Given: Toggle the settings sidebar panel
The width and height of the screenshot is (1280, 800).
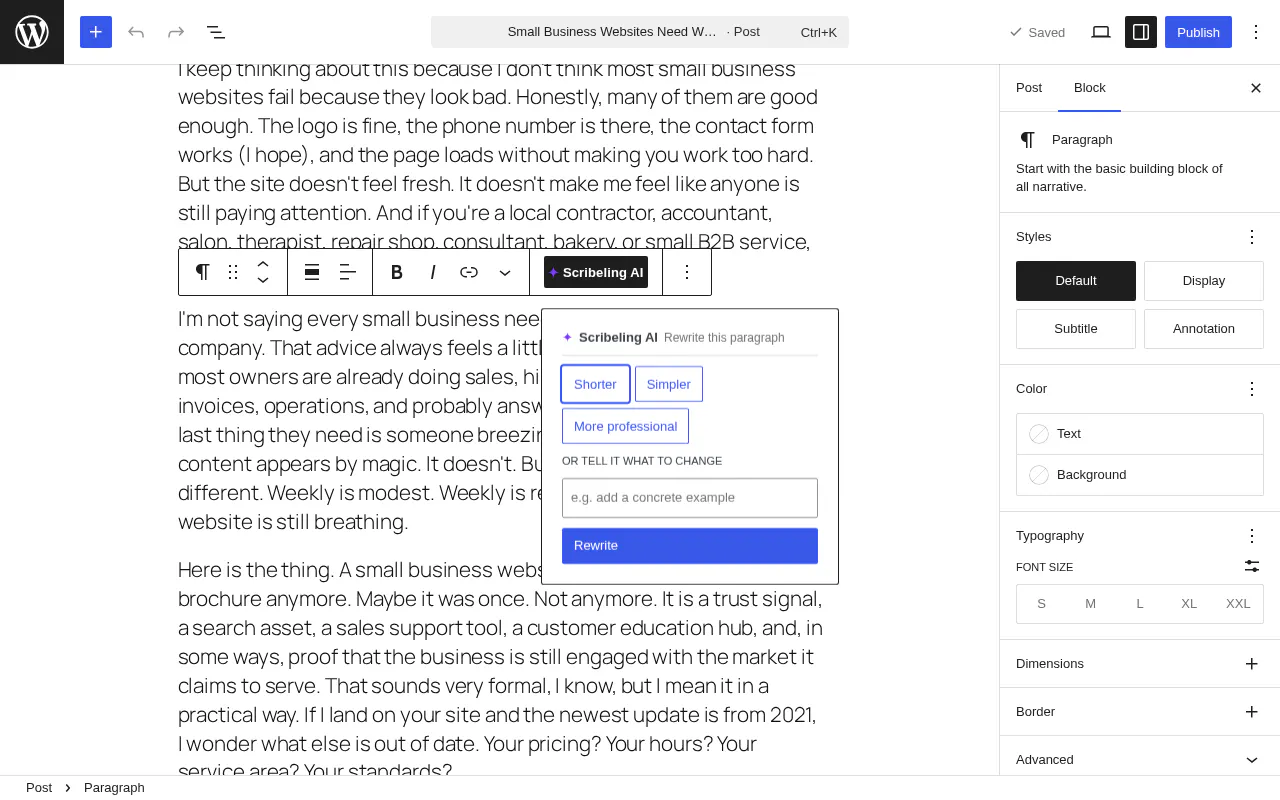Looking at the screenshot, I should click(x=1141, y=32).
